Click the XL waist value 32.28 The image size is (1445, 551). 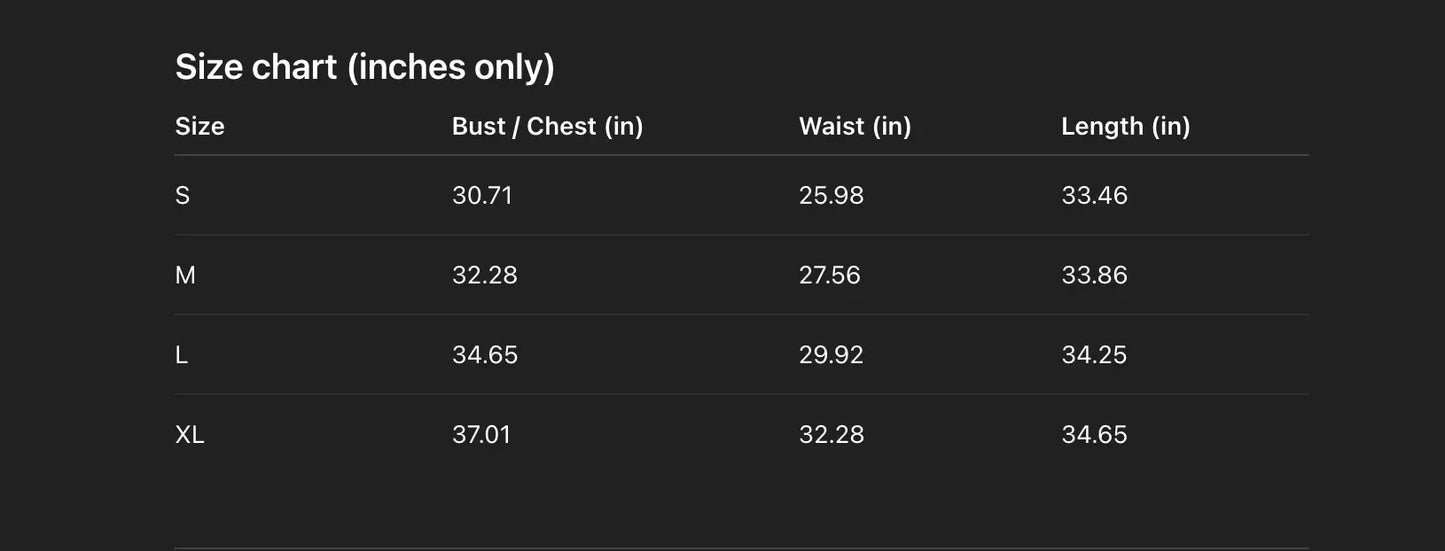click(831, 435)
